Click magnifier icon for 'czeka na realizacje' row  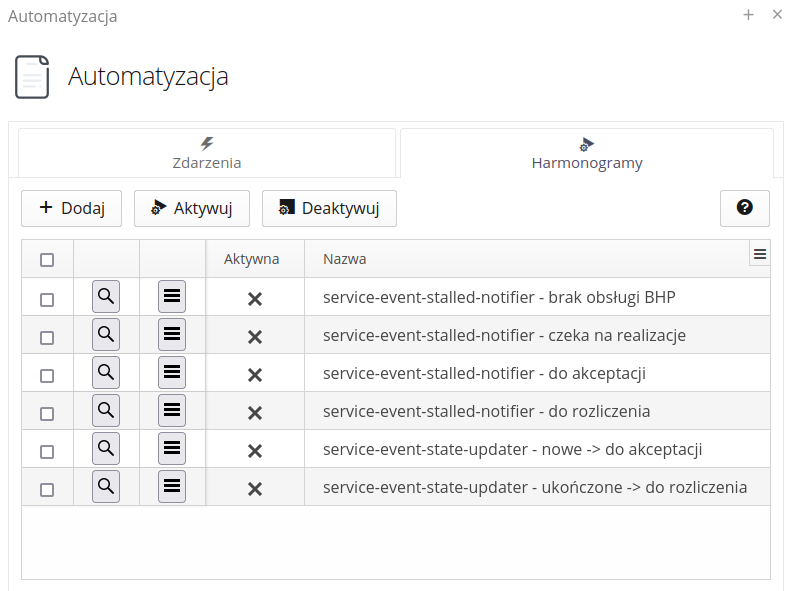pyautogui.click(x=106, y=335)
